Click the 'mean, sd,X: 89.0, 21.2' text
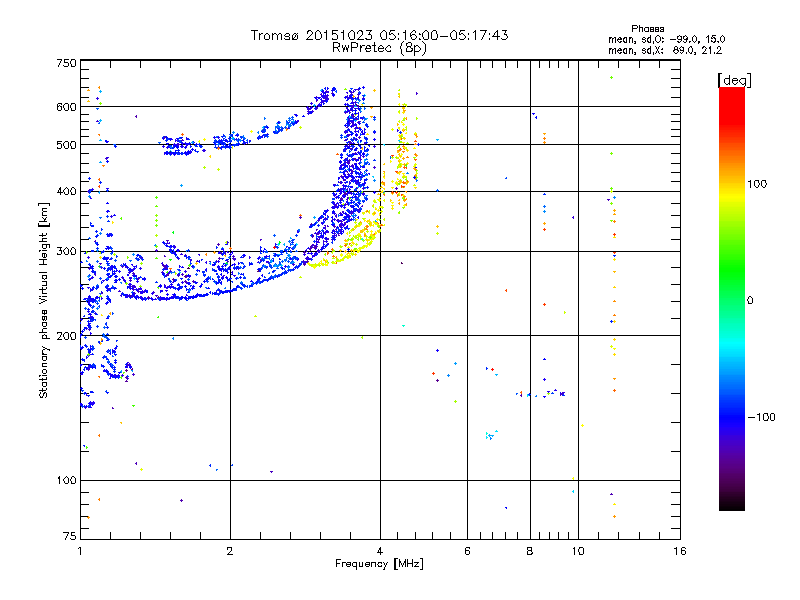This screenshot has width=800, height=600. click(x=665, y=50)
